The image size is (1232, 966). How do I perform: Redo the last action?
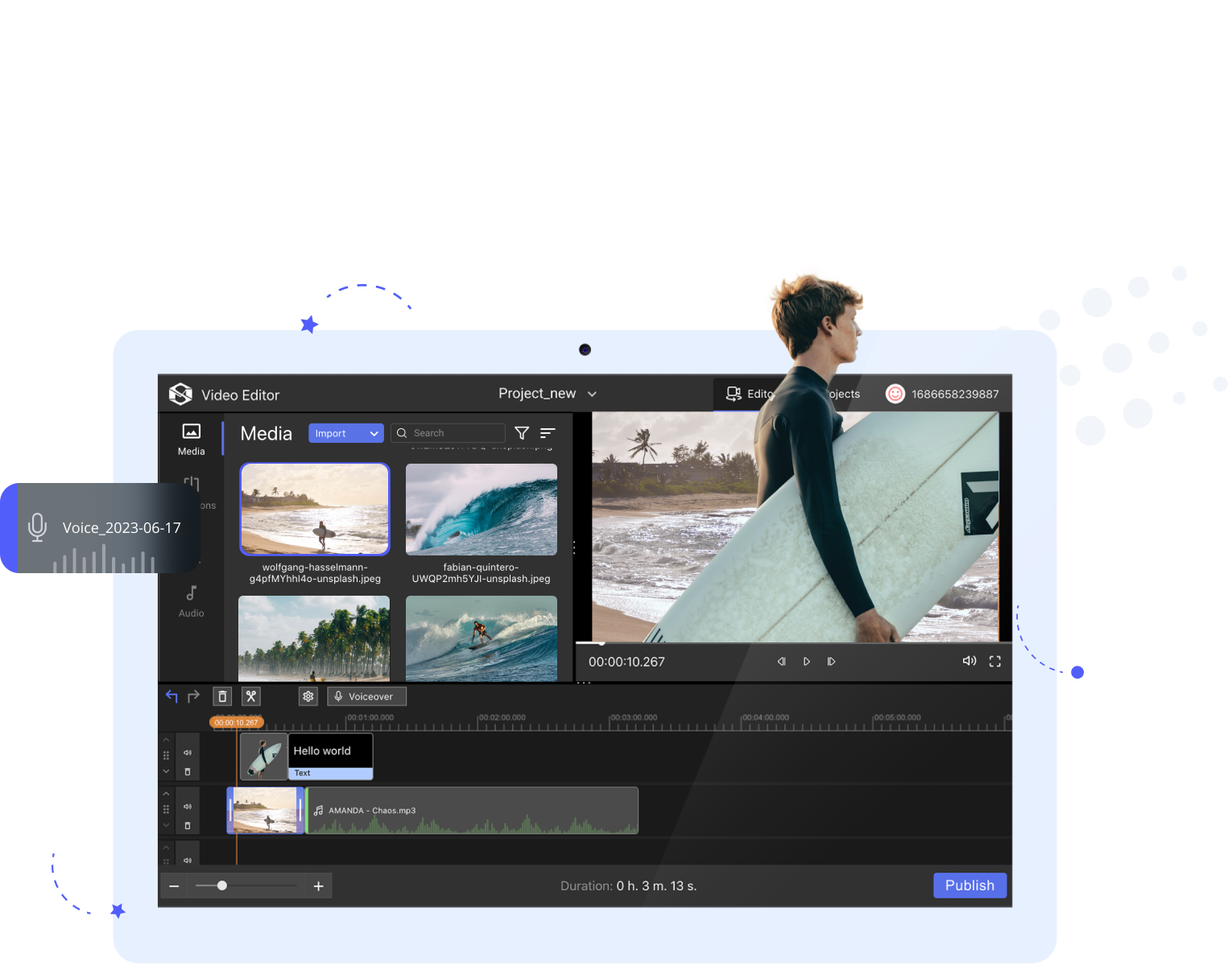coord(193,696)
